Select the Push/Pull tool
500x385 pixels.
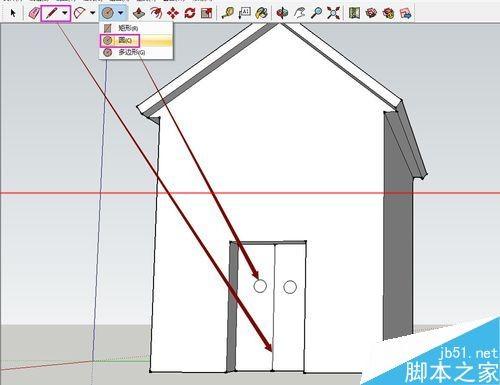pos(139,13)
